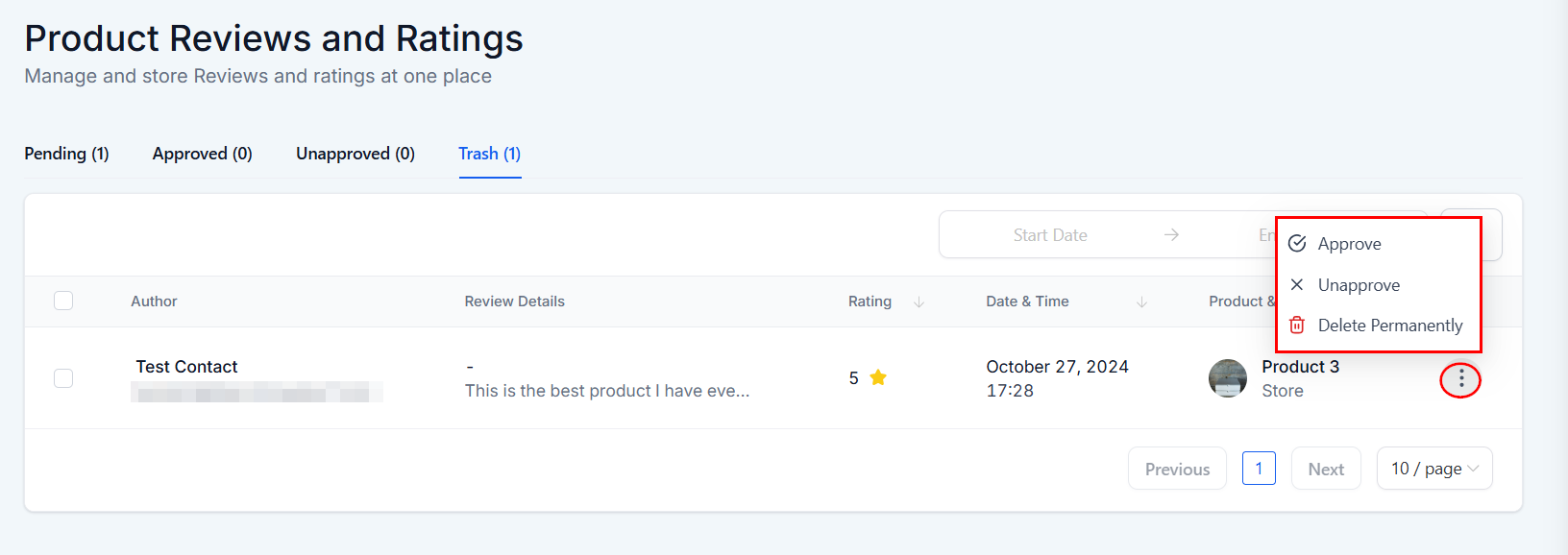Image resolution: width=1568 pixels, height=555 pixels.
Task: Select the Trash (1) tab
Action: click(490, 154)
